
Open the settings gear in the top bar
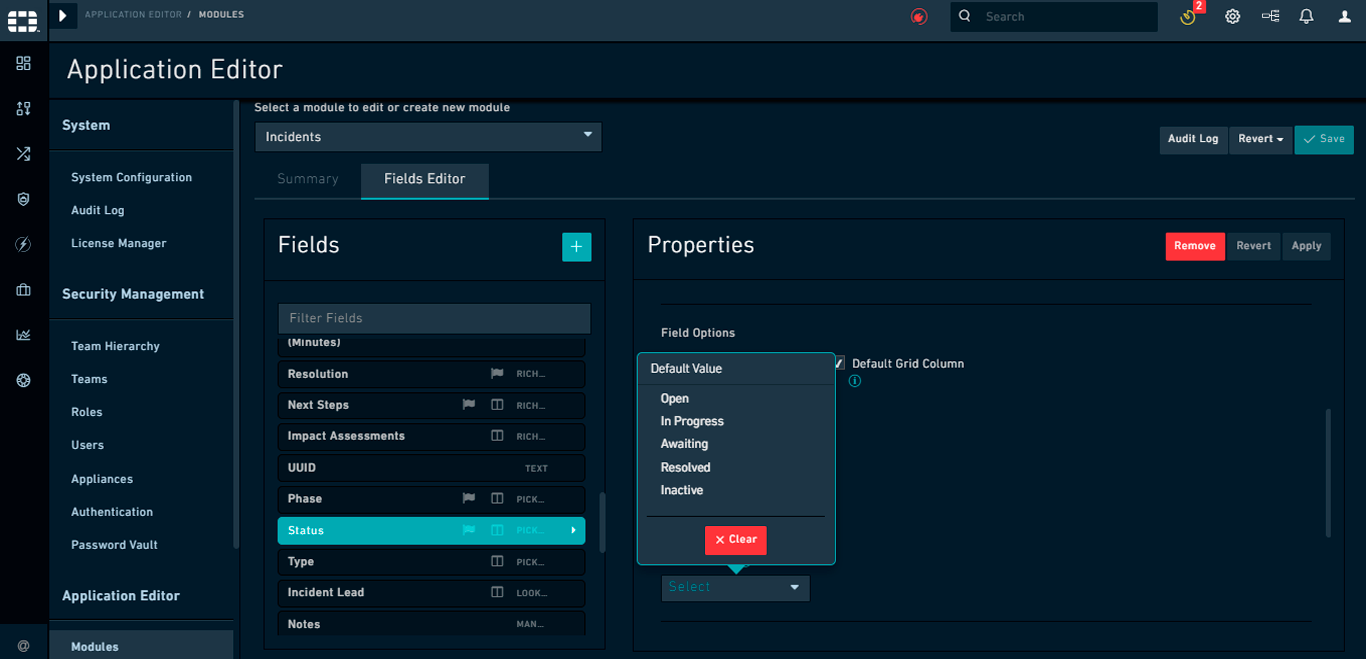pyautogui.click(x=1232, y=16)
